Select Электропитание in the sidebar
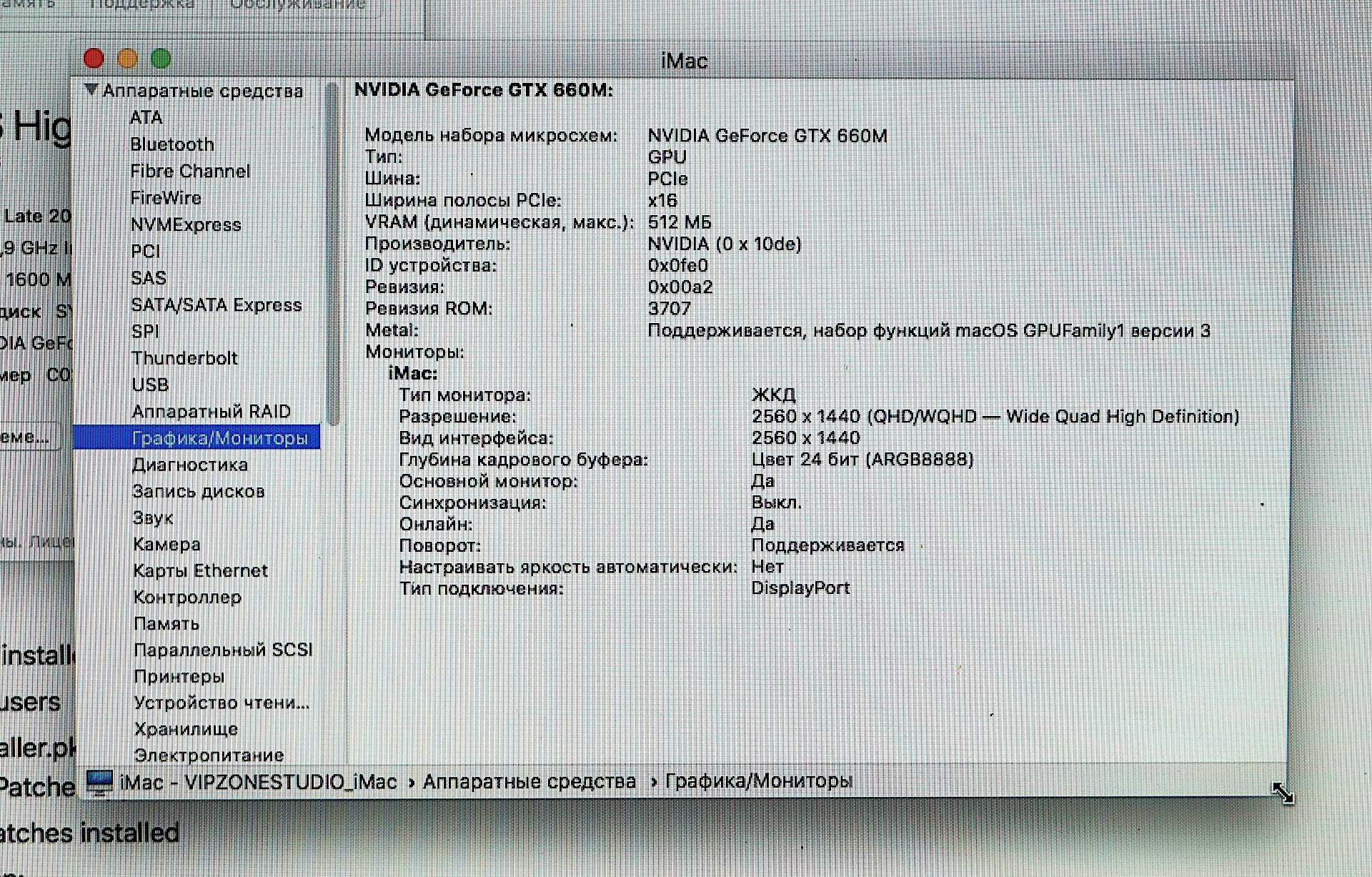Viewport: 1372px width, 877px height. click(209, 755)
